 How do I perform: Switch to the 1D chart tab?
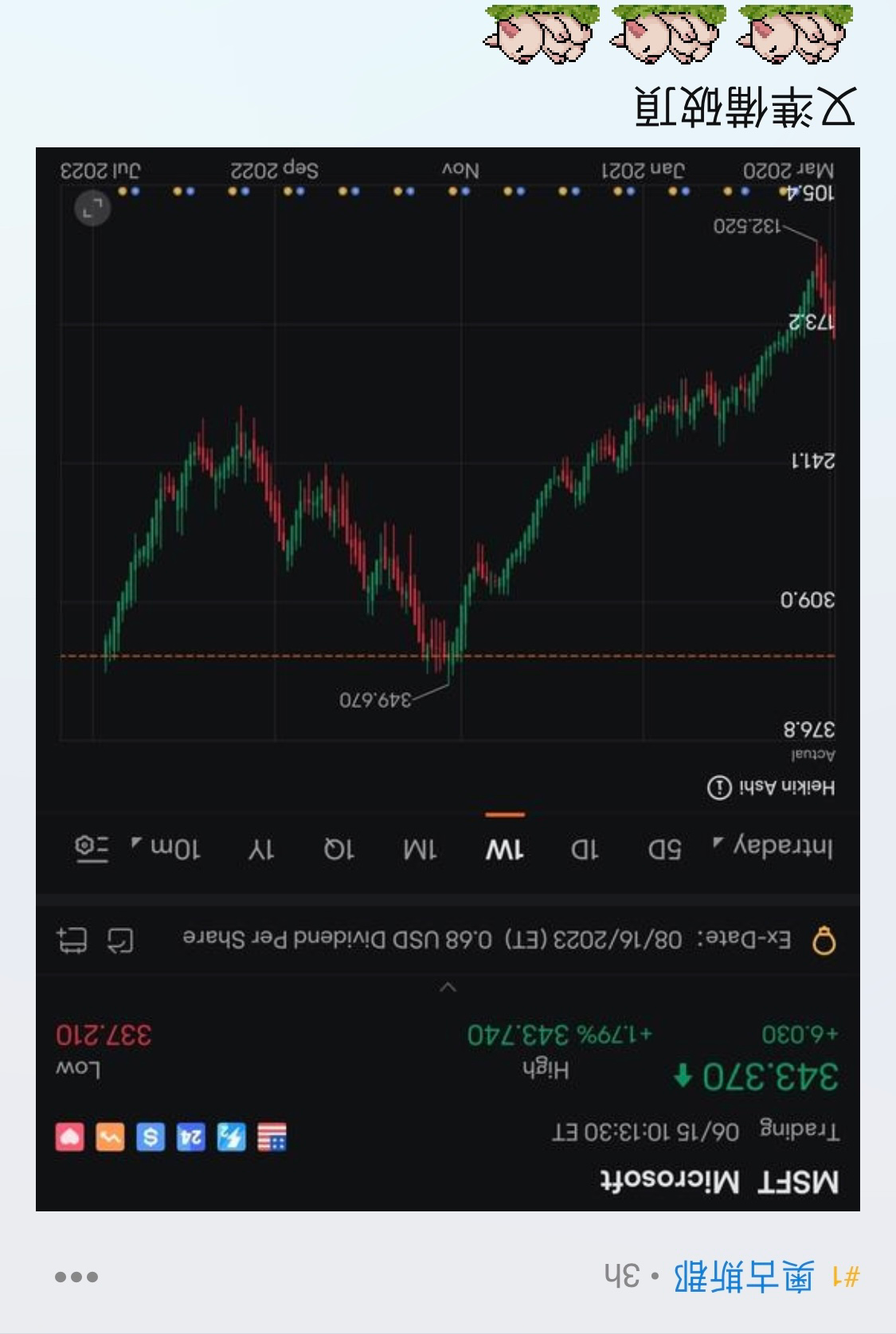click(x=584, y=849)
